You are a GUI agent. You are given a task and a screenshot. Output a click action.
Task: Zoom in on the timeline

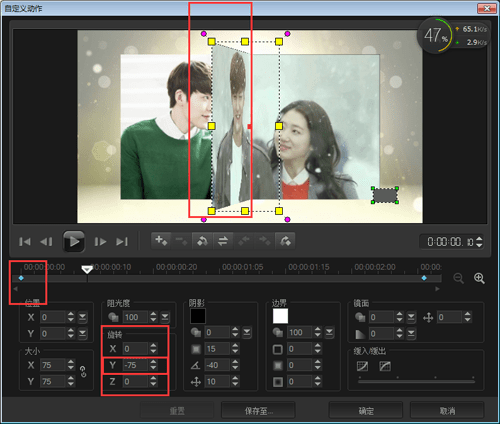coord(479,278)
